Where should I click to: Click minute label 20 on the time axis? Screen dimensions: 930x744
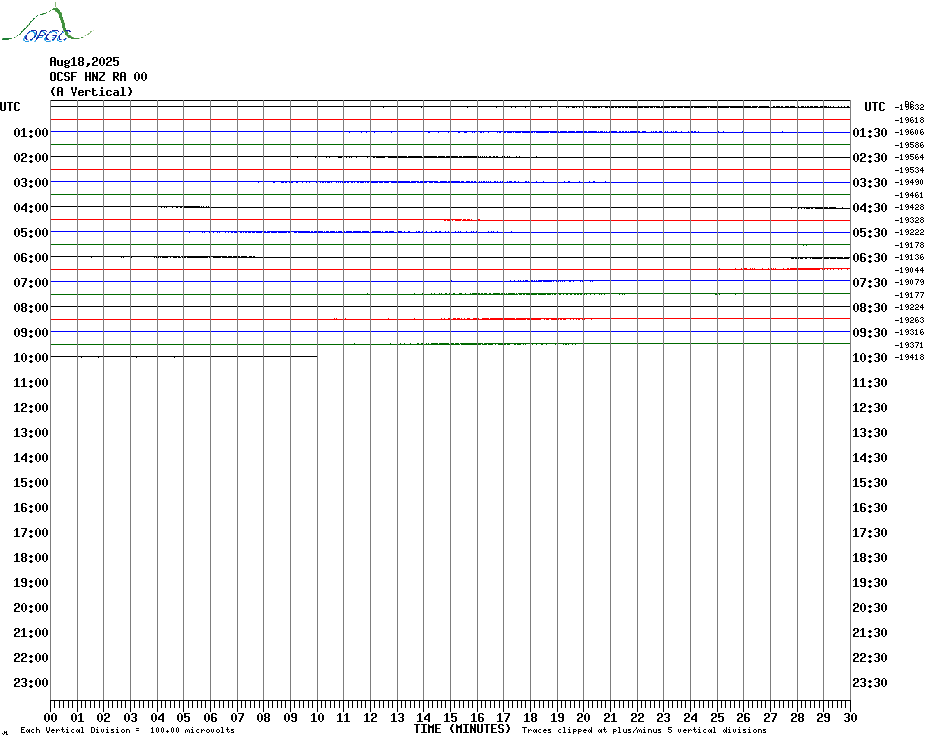[584, 718]
